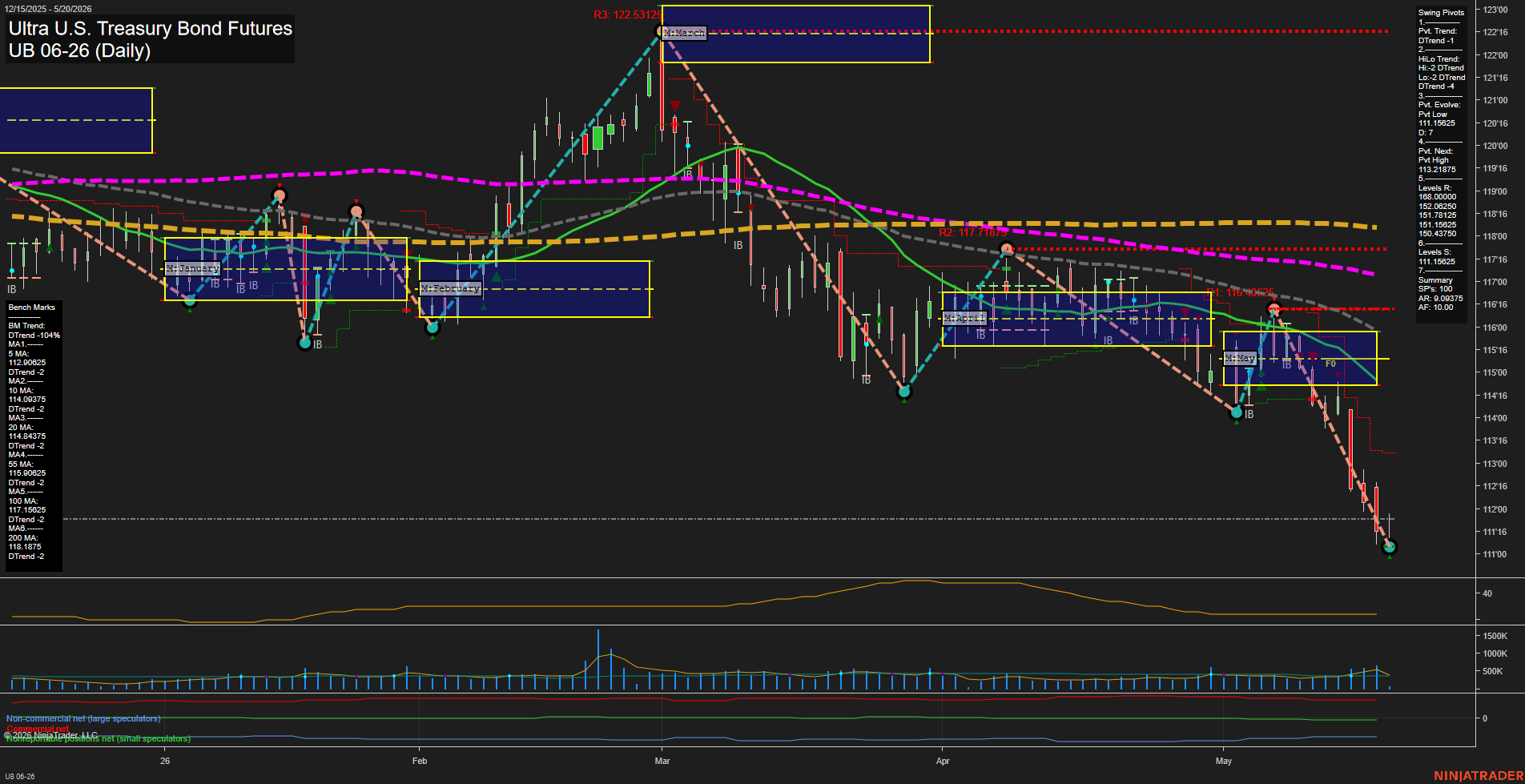
Task: Click the Mar label on the date axis
Action: click(662, 761)
